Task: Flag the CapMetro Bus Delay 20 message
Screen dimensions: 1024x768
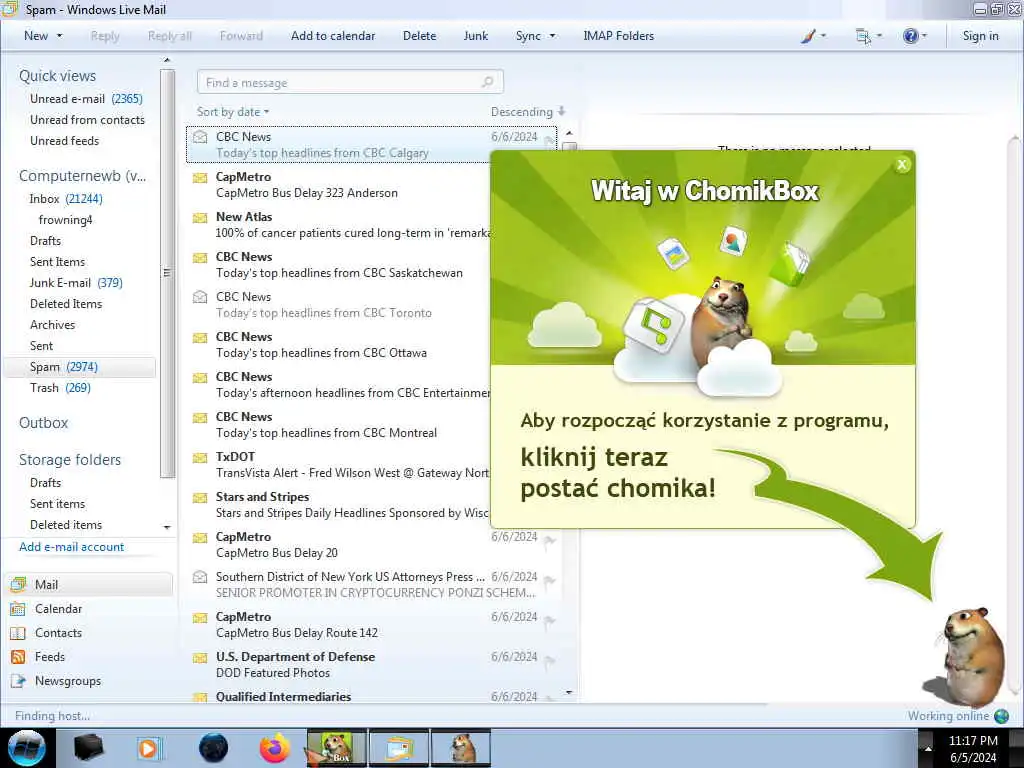Action: (x=549, y=541)
